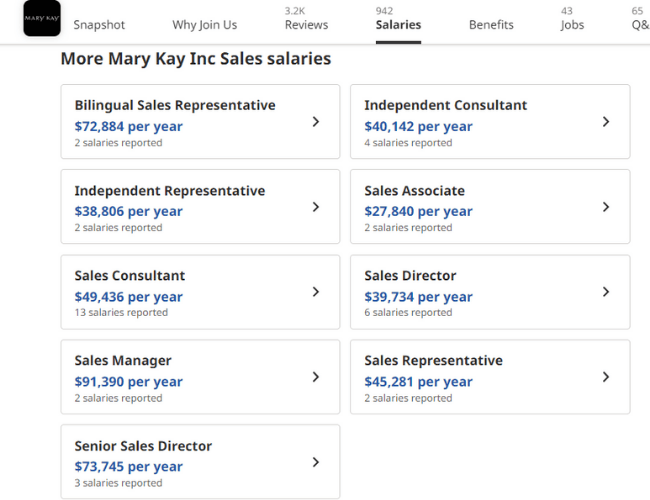Click the Mary Kay company logo
The height and width of the screenshot is (500, 650).
tap(42, 18)
